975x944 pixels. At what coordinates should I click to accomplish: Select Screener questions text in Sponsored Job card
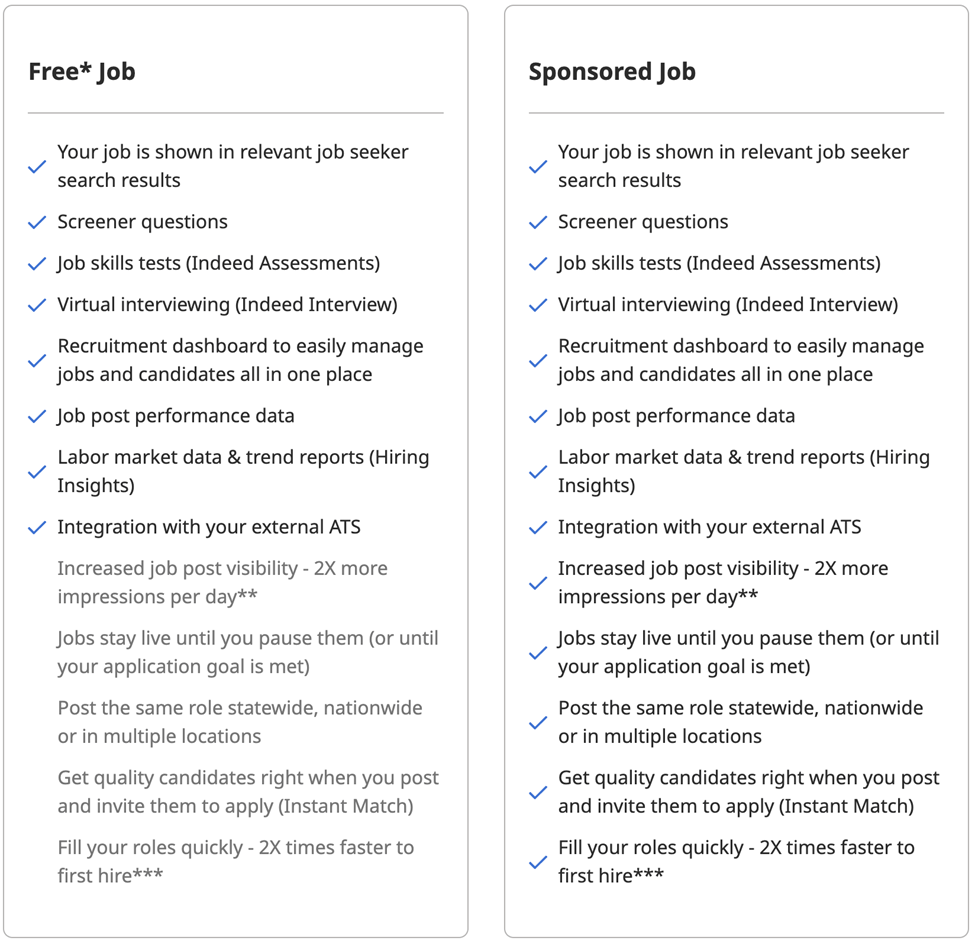click(x=643, y=222)
